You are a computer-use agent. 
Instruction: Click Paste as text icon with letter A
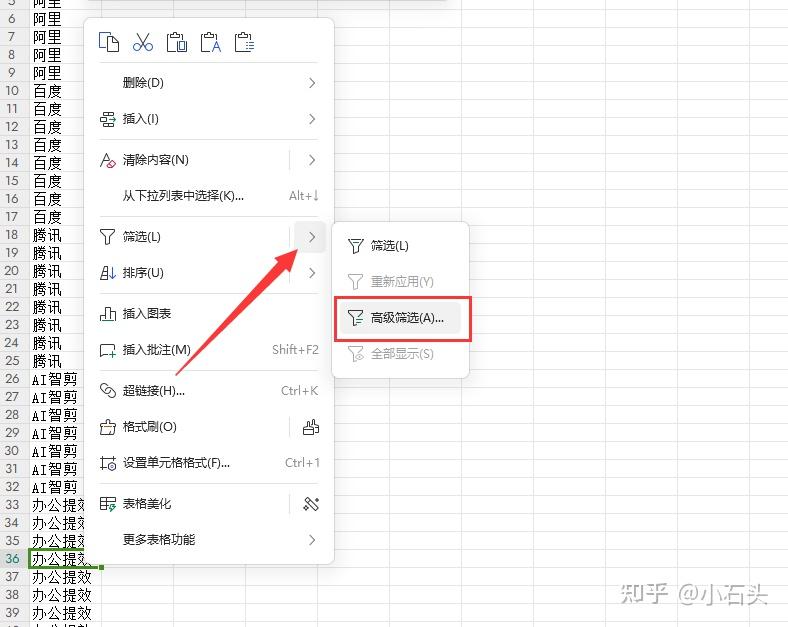click(x=211, y=42)
